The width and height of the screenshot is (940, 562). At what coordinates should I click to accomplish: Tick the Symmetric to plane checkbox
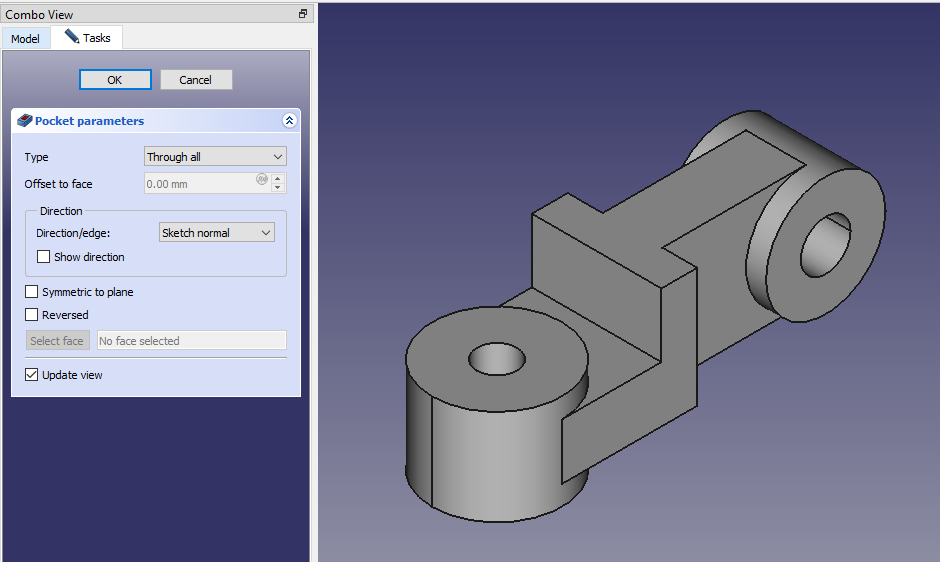(x=31, y=291)
